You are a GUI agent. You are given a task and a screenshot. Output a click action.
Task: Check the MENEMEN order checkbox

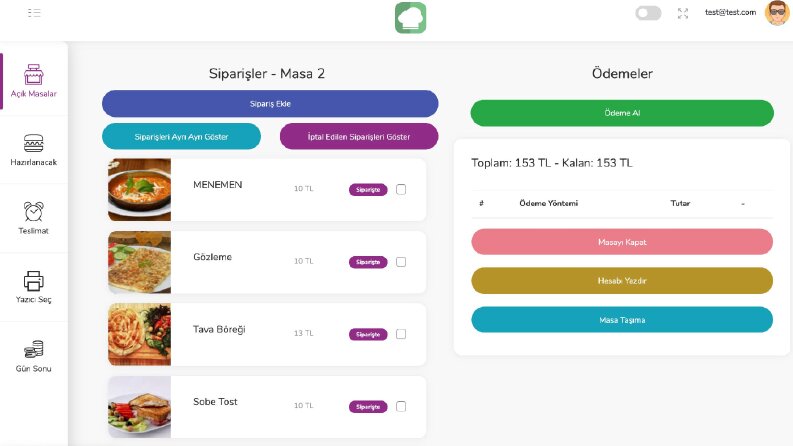401,190
